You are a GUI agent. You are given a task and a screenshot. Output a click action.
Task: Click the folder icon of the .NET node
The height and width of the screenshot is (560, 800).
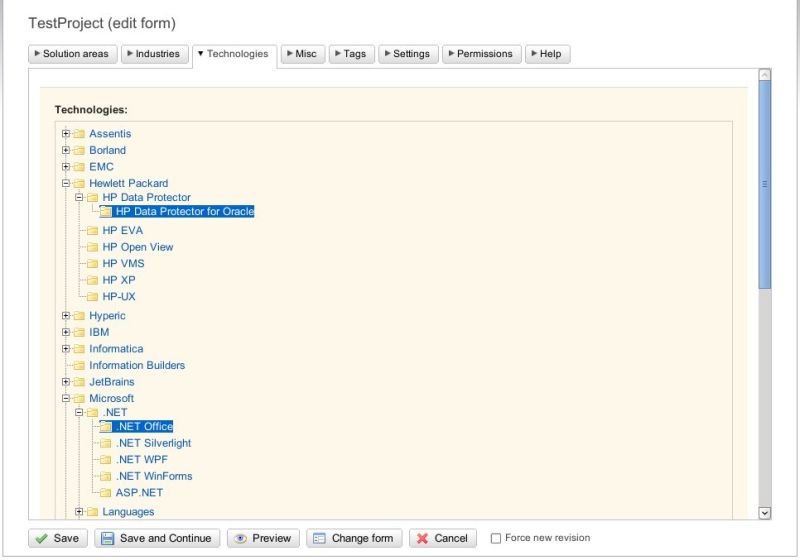click(x=92, y=413)
